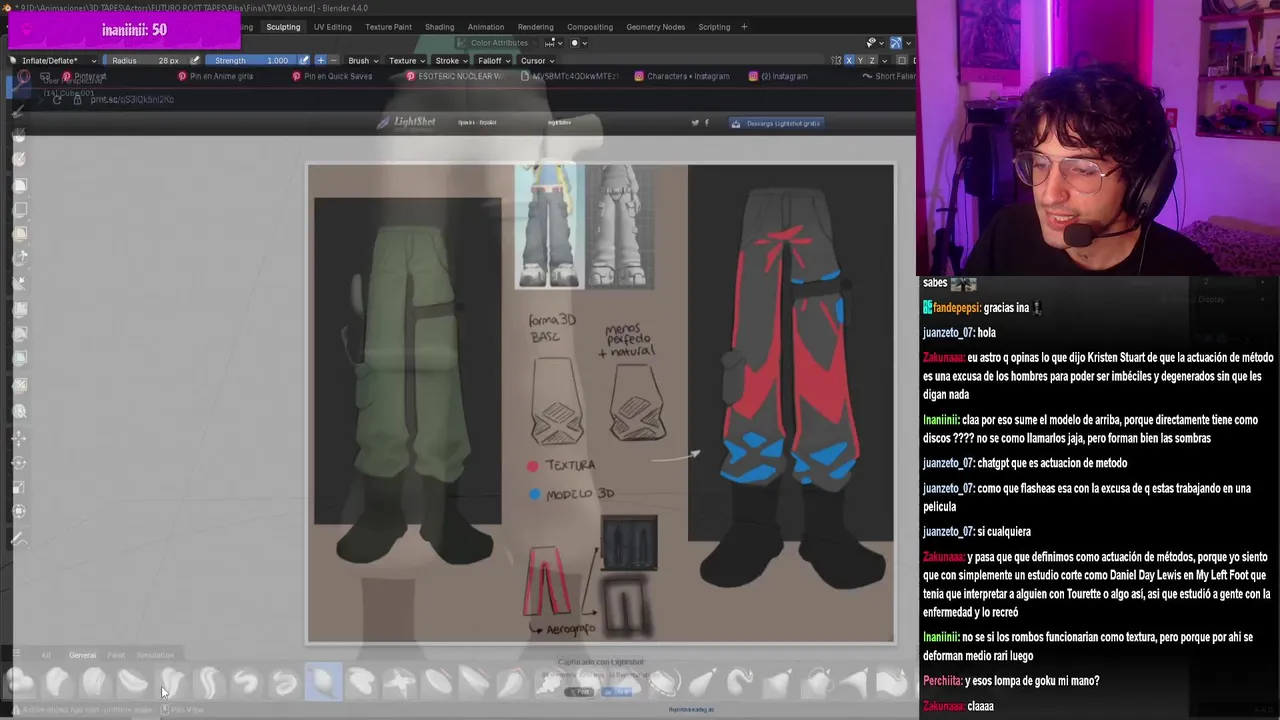Reload the browser page with refresh icon

(x=57, y=99)
